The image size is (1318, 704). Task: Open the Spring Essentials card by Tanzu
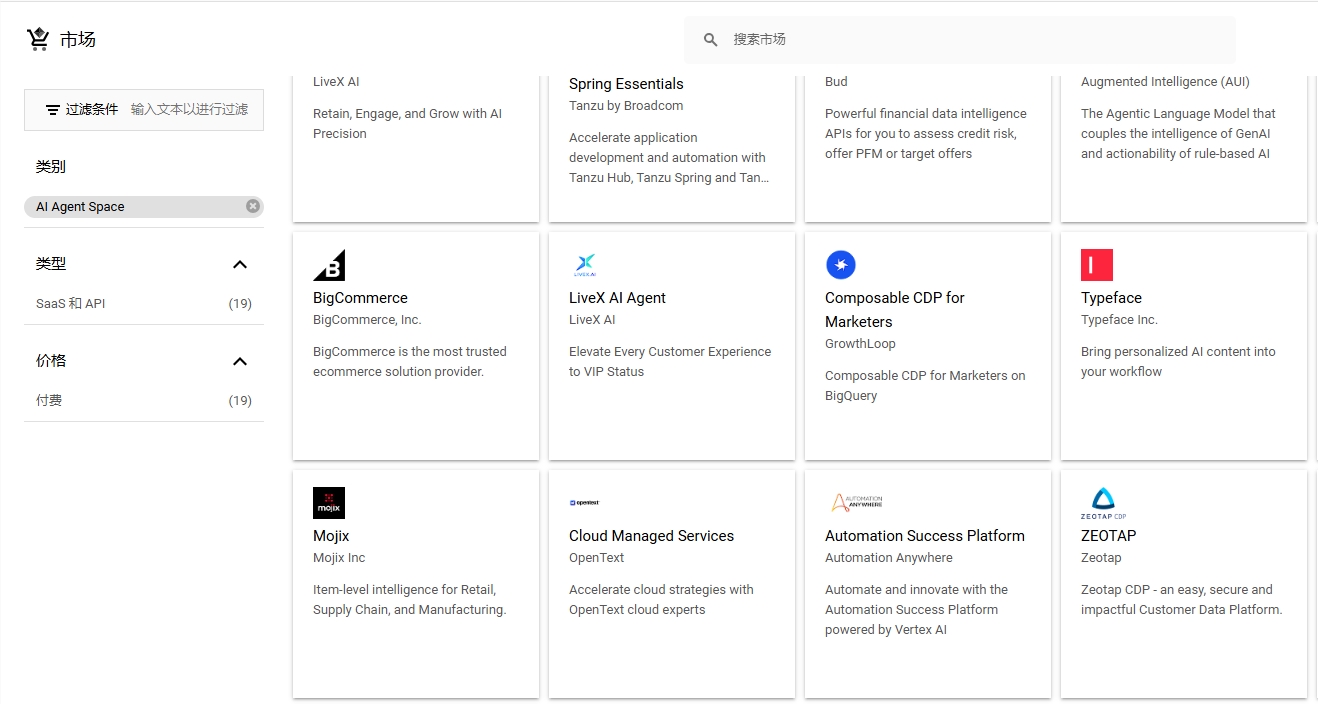[626, 83]
